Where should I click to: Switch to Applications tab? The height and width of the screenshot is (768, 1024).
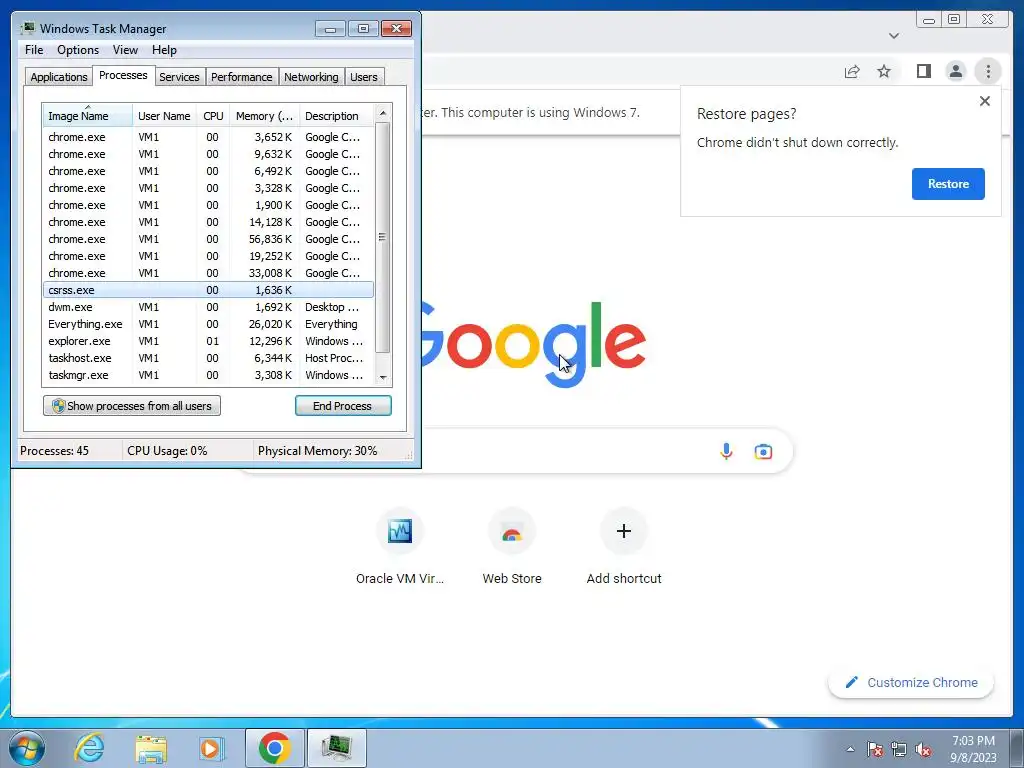coord(59,77)
